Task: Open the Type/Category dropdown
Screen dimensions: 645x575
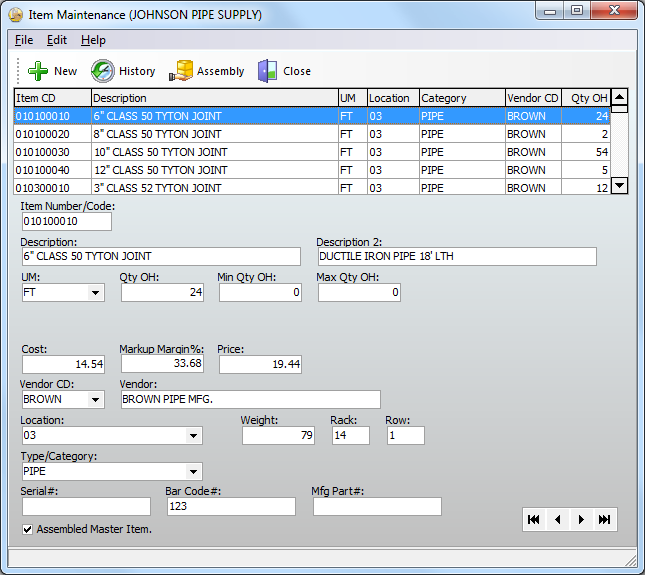Action: click(x=193, y=472)
